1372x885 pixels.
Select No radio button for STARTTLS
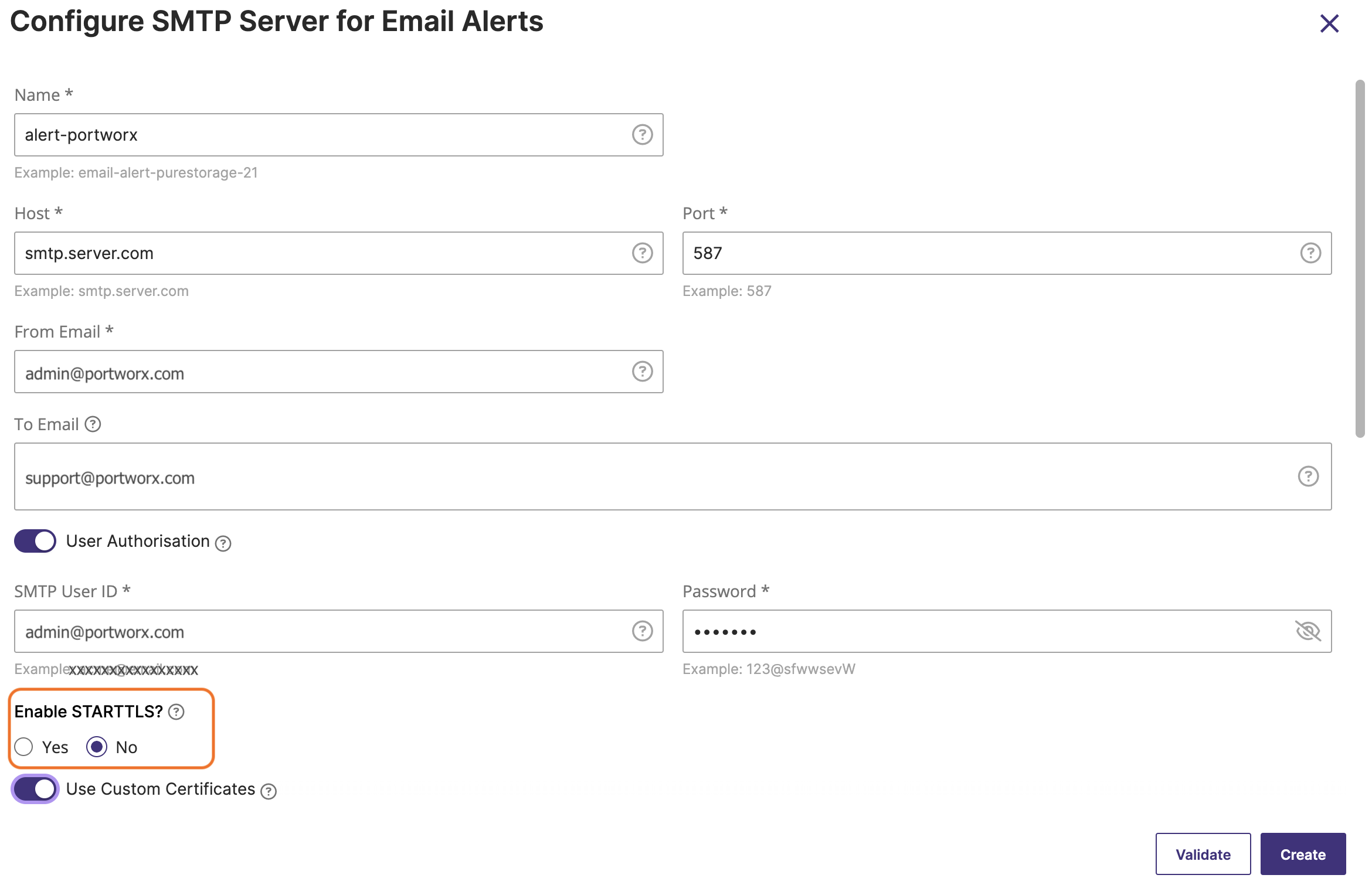pyautogui.click(x=97, y=747)
